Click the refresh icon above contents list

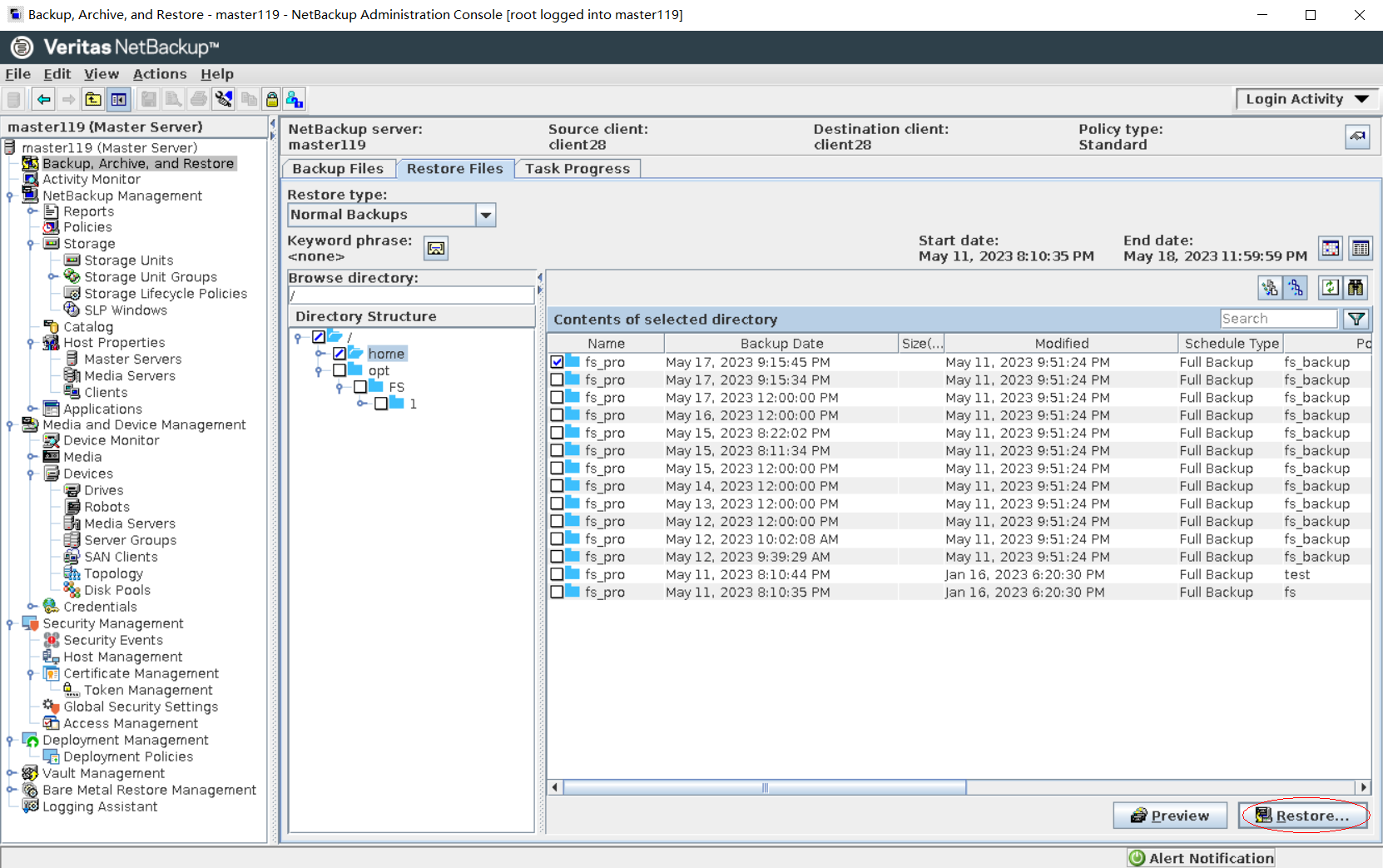click(1330, 288)
